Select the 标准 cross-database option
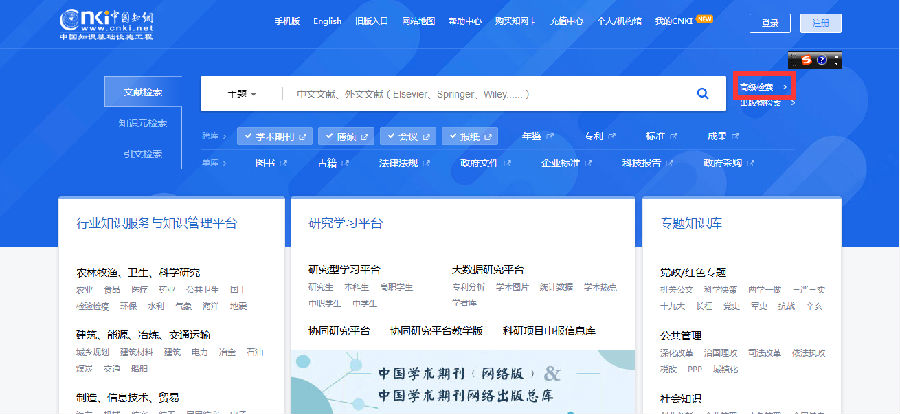The height and width of the screenshot is (414, 900). 655,136
